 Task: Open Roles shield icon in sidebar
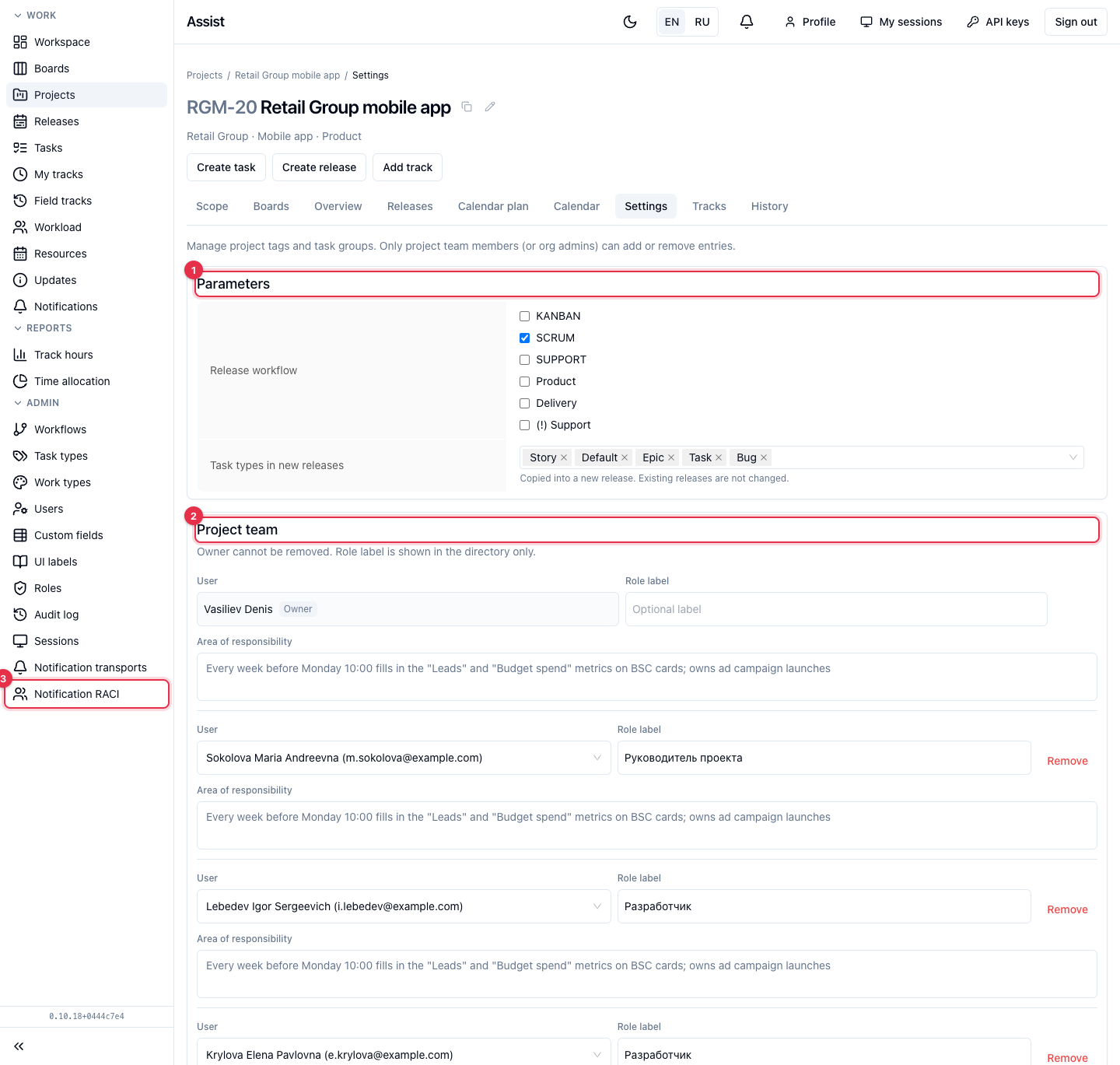pos(20,588)
